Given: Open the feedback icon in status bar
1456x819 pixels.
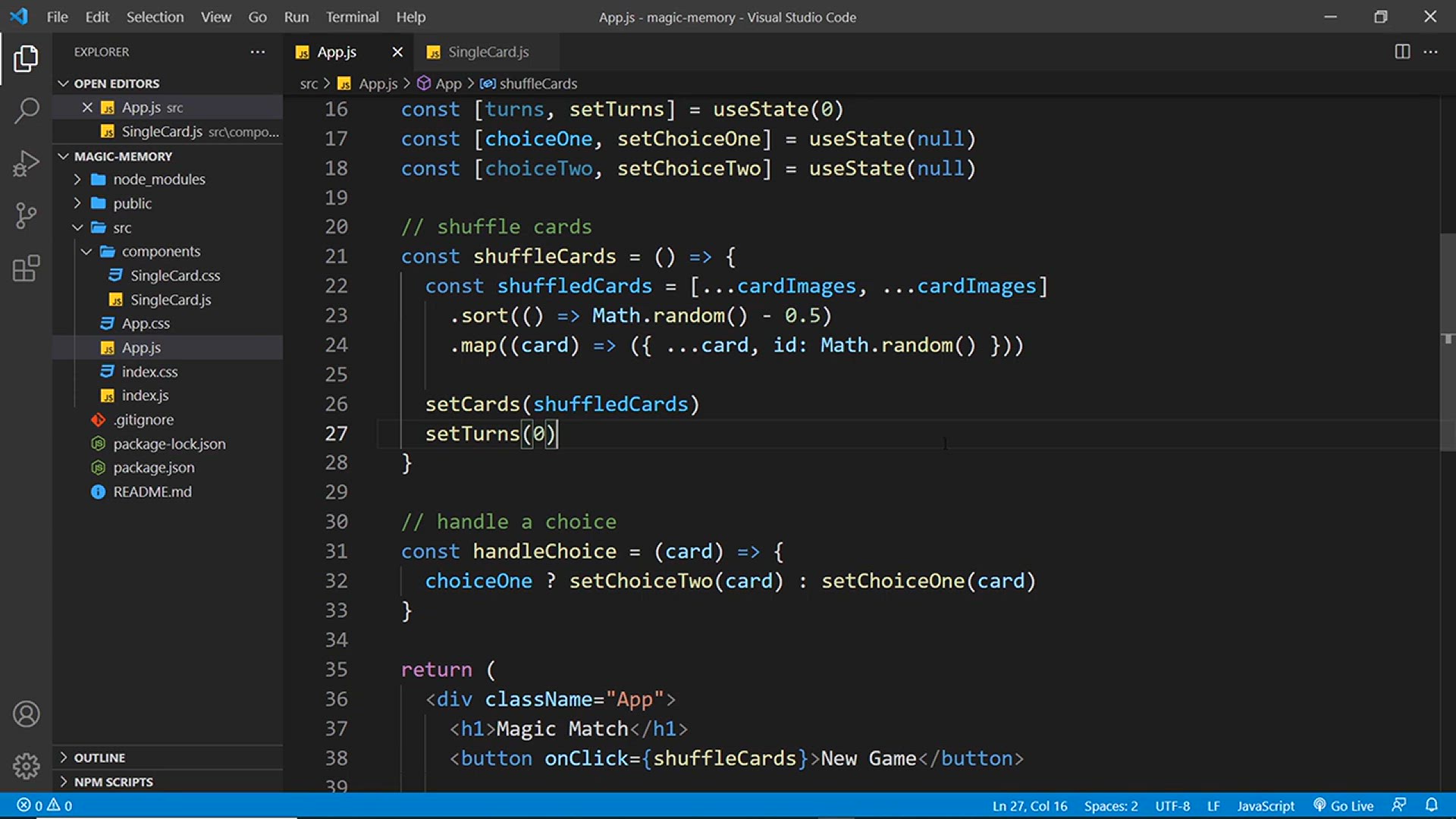Looking at the screenshot, I should coord(1399,805).
